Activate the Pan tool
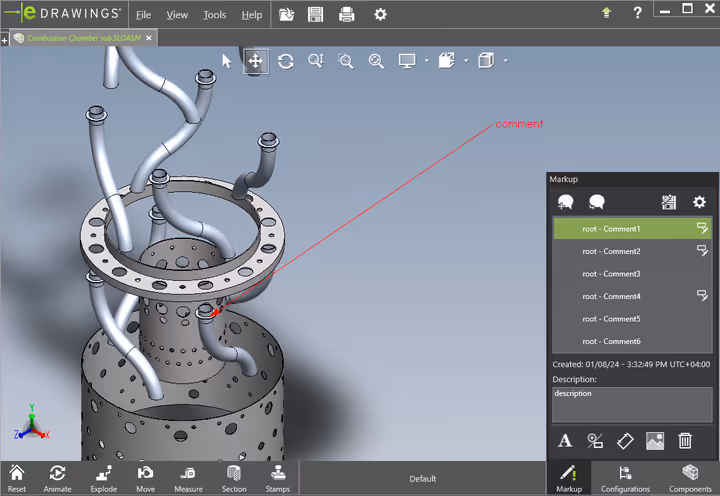720x496 pixels. pos(255,61)
